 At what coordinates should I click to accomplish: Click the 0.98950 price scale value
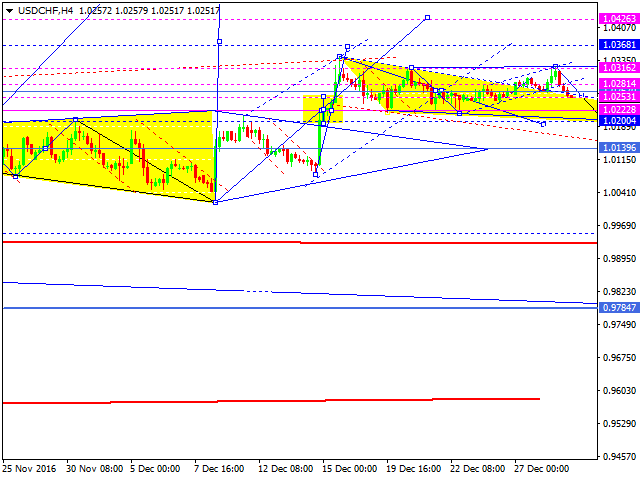pos(620,259)
